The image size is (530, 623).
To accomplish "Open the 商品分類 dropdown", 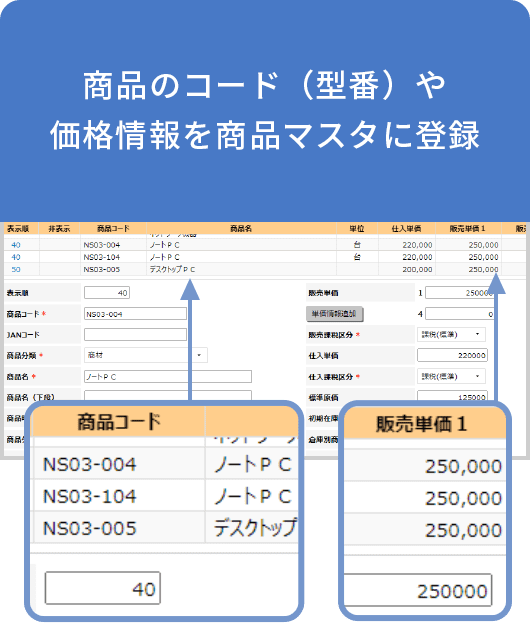I will (x=145, y=355).
